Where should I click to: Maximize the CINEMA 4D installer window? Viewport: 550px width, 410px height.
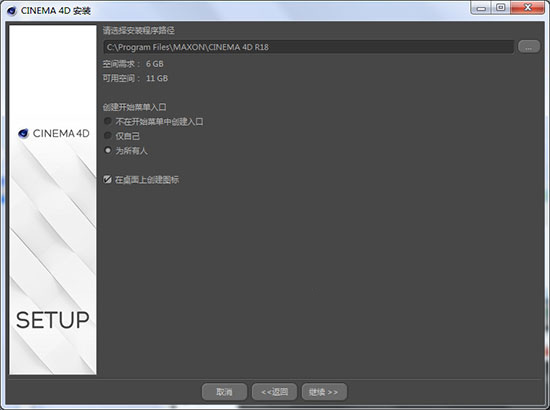click(501, 8)
